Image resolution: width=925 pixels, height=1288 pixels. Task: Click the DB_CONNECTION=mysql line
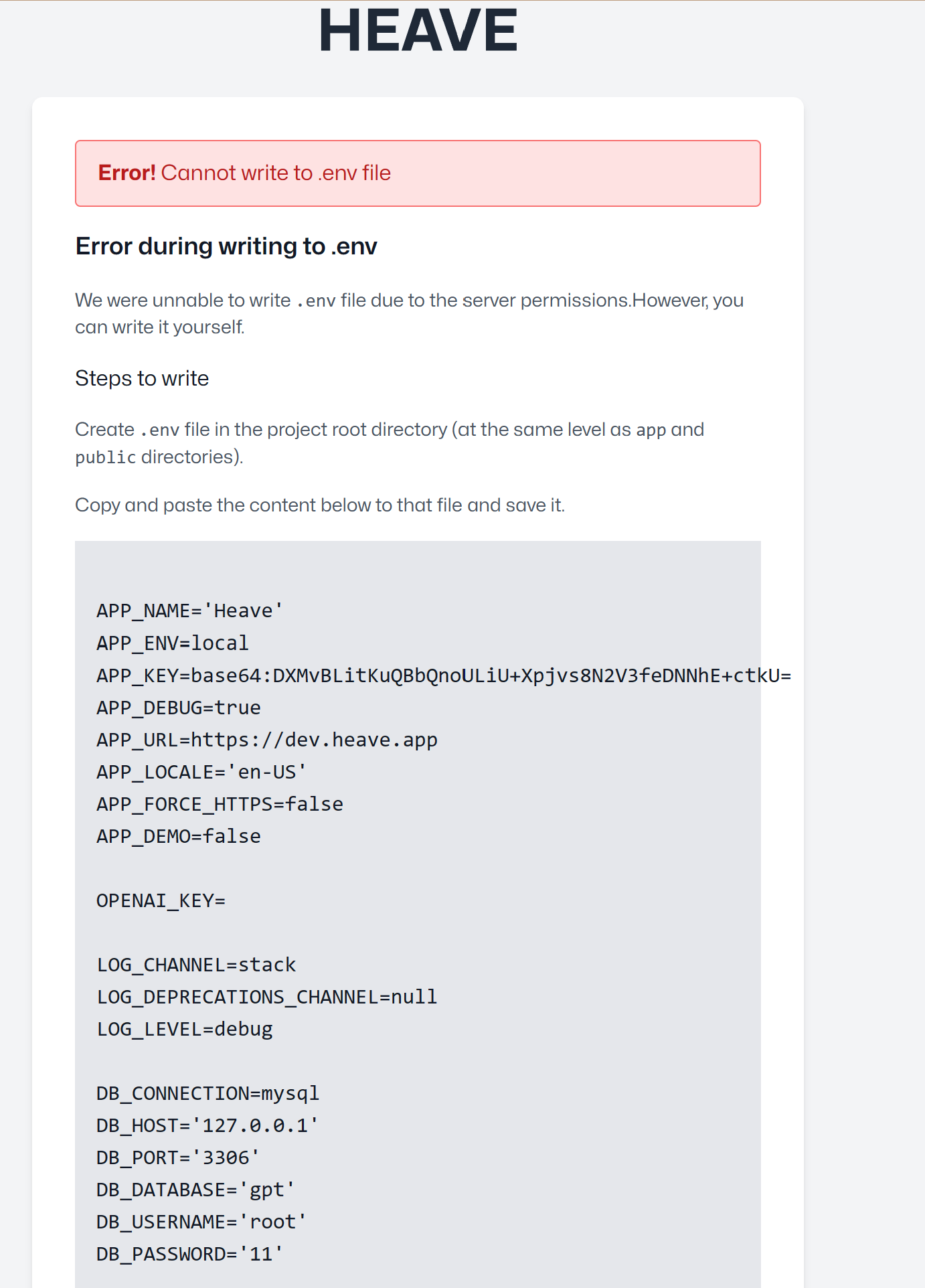click(207, 1093)
